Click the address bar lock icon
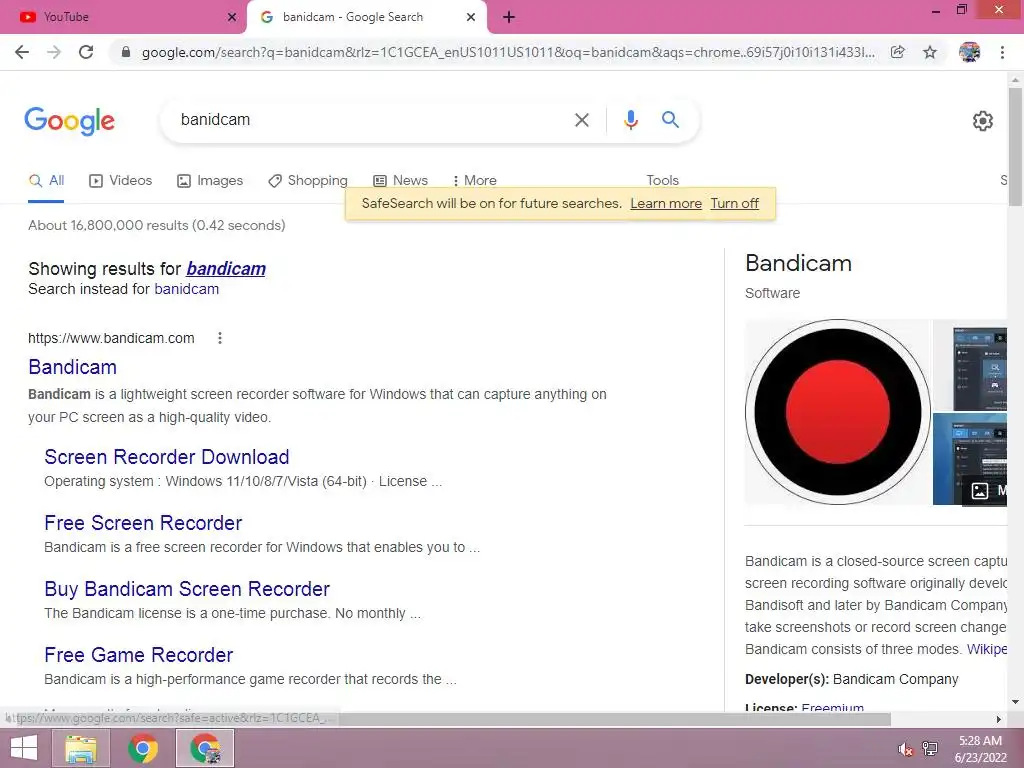Viewport: 1024px width, 768px height. tap(126, 52)
